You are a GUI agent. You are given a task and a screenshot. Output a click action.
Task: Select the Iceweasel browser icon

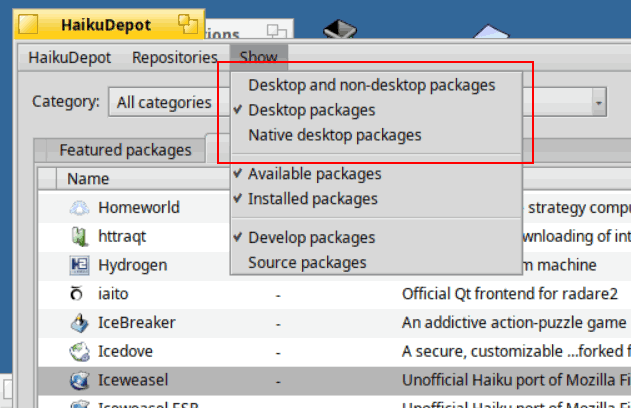79,380
